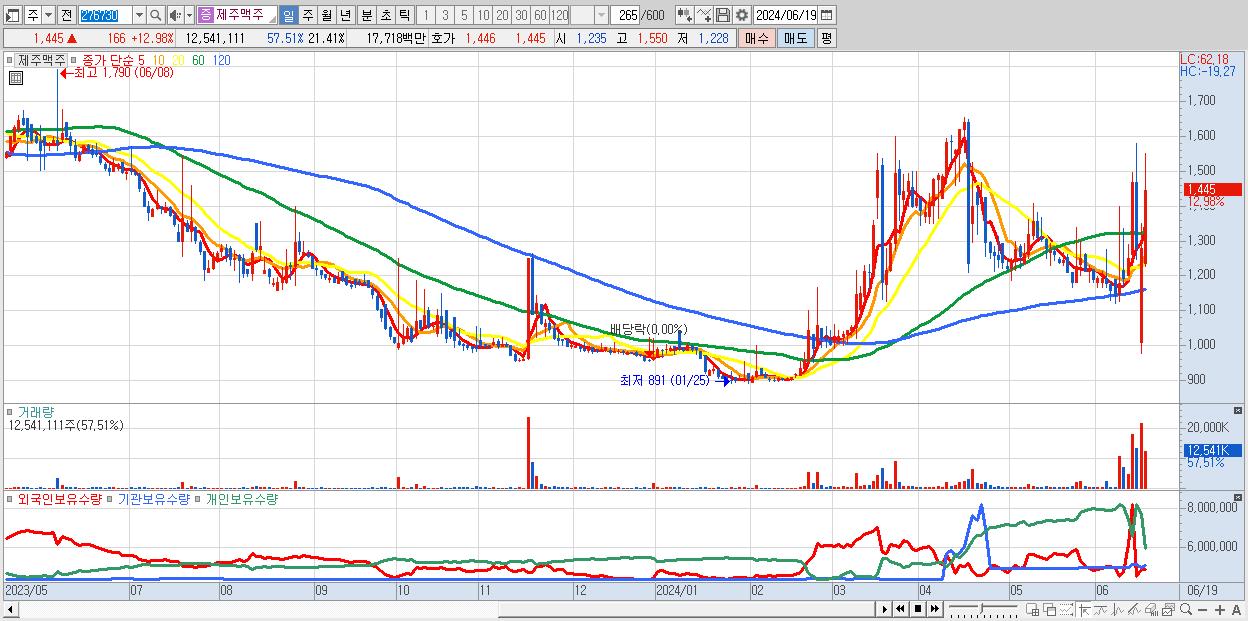Image resolution: width=1248 pixels, height=621 pixels.
Task: Click the '주' asset type button at top-left
Action: click(33, 16)
